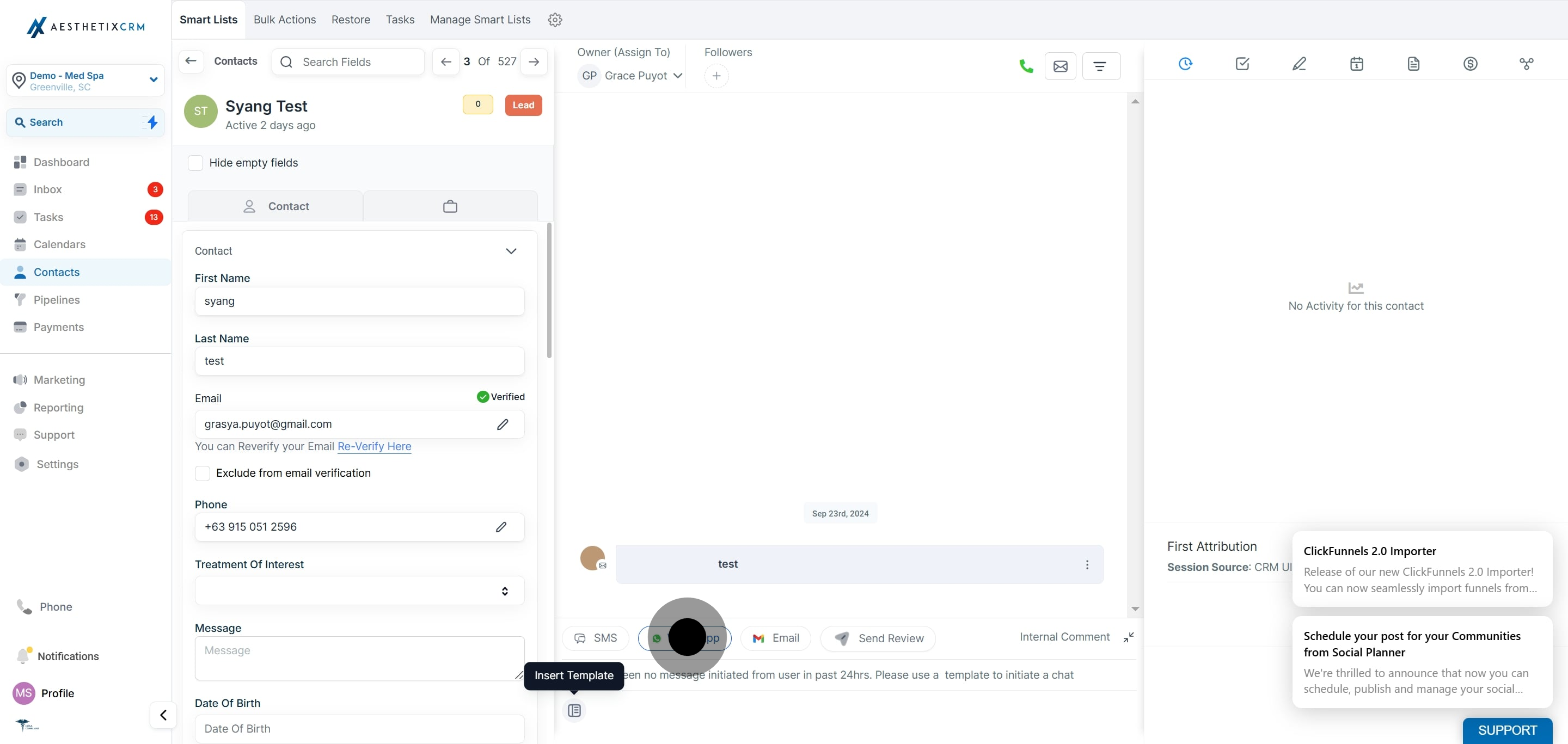
Task: Open the Demo - Med Spa location switcher
Action: pos(85,81)
